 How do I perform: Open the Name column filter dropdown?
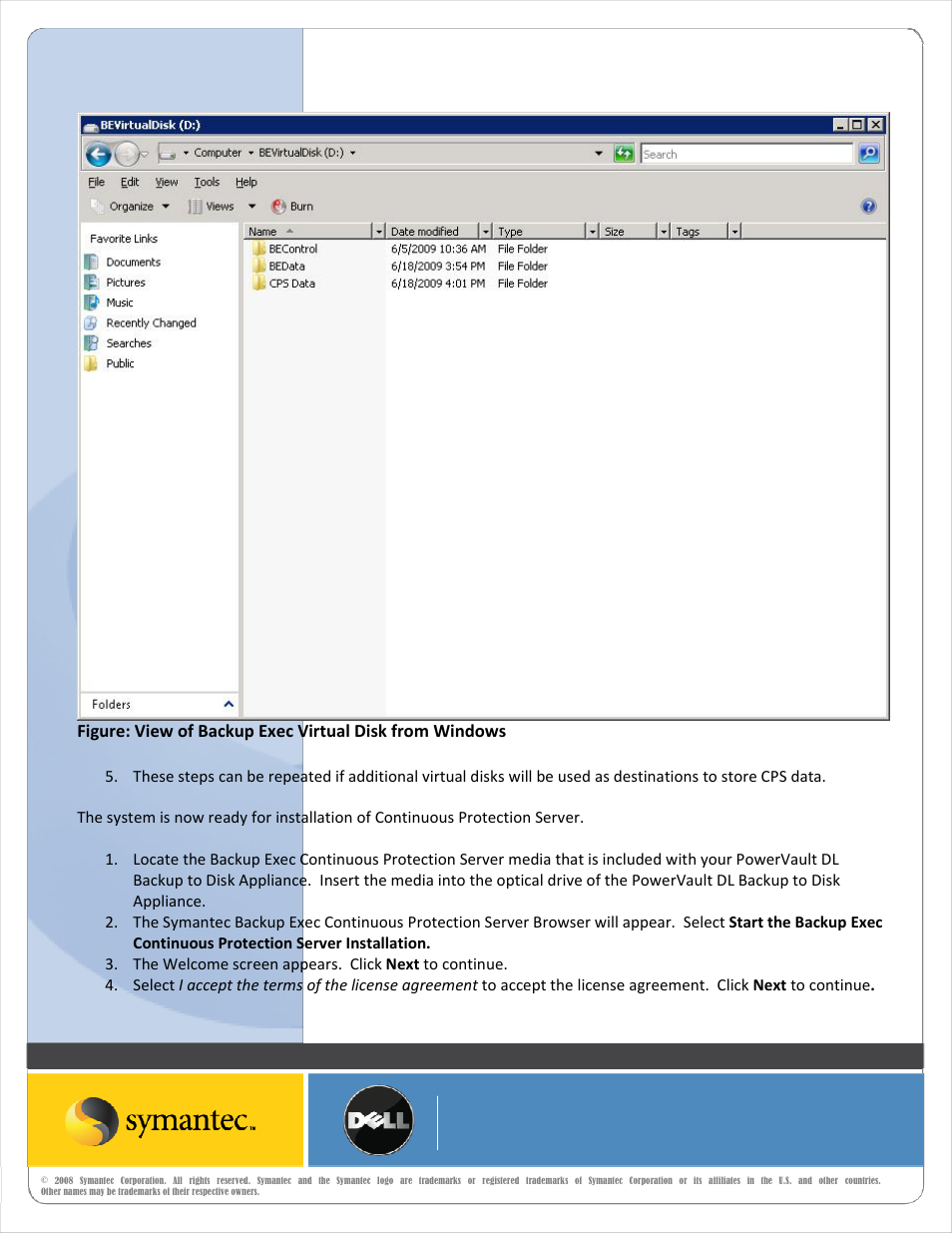[378, 232]
